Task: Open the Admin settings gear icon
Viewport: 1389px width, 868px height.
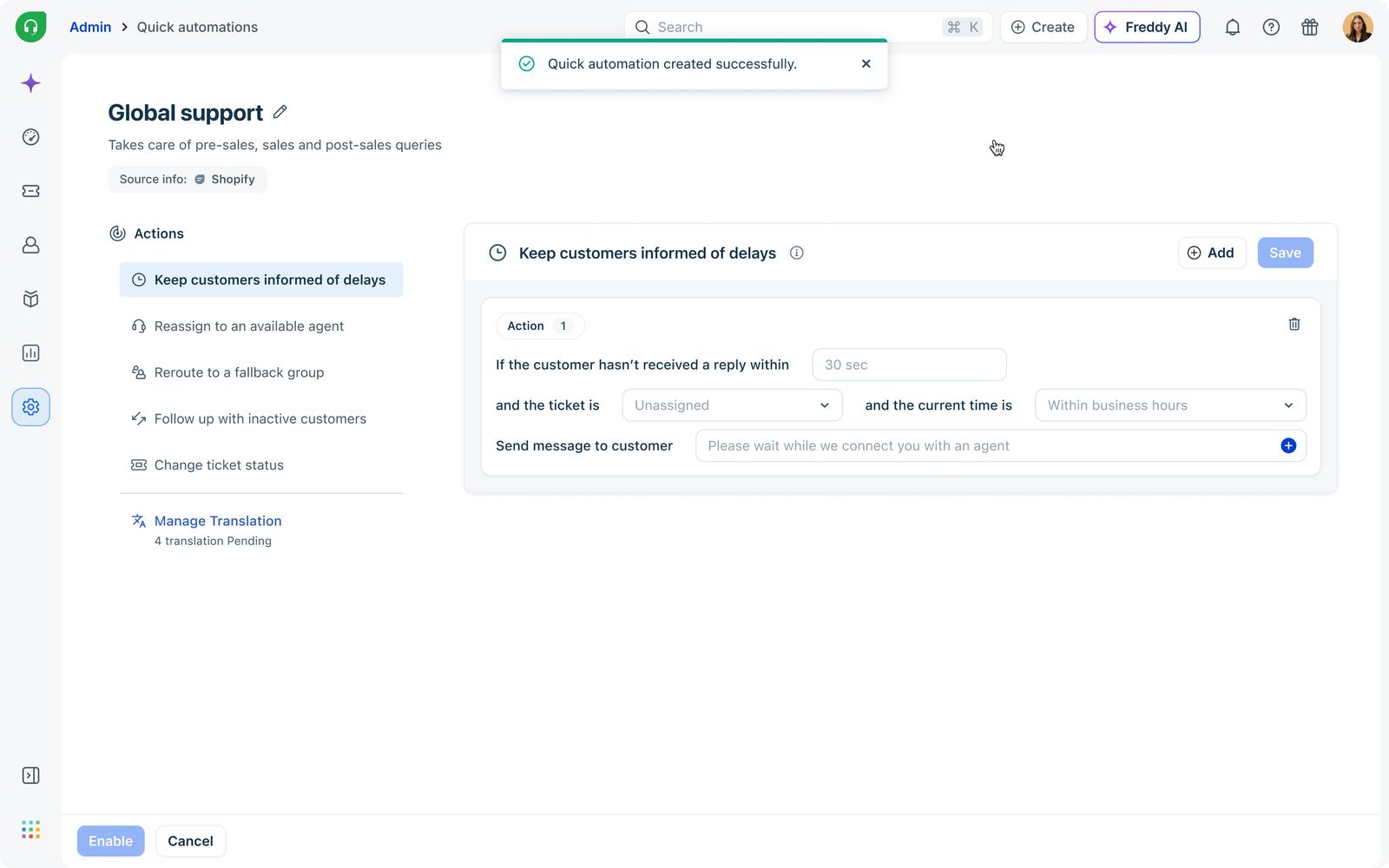Action: (30, 407)
